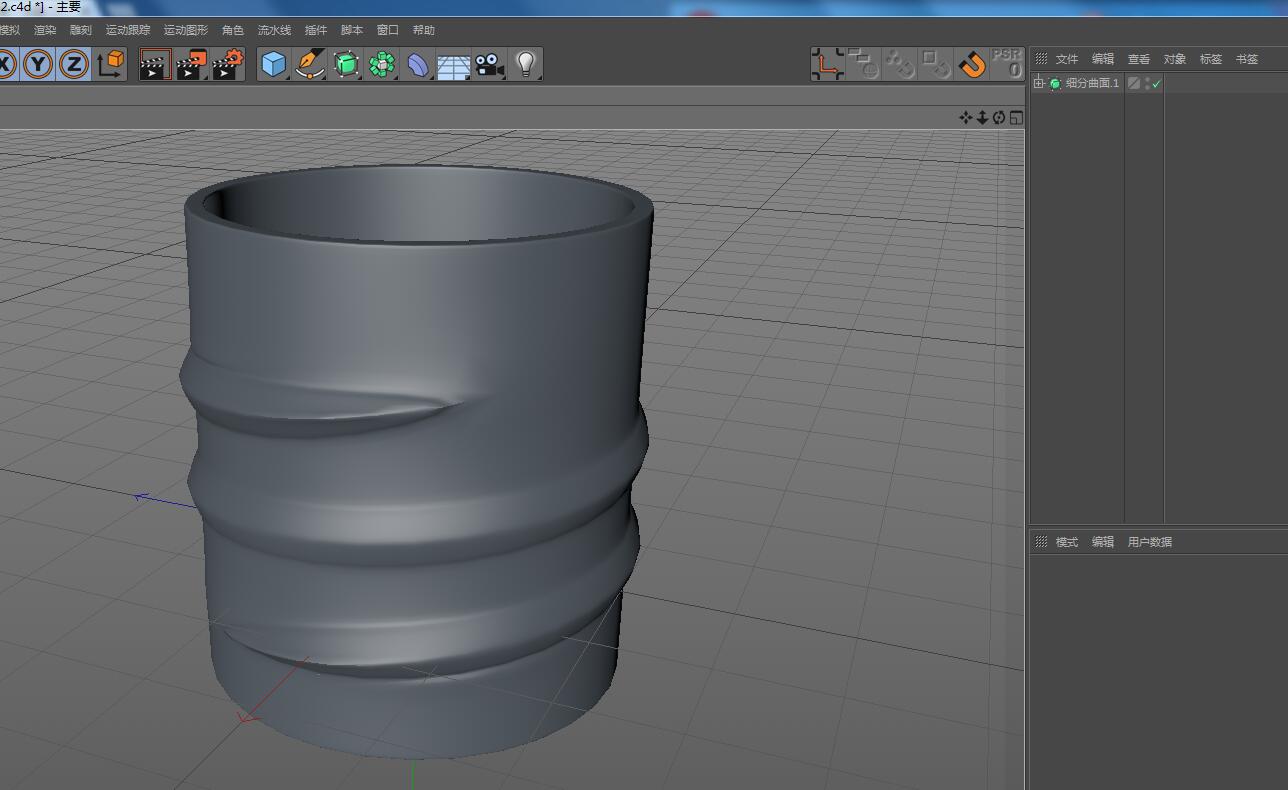
Task: Expand the 细分曲面.1 object tree
Action: [x=1039, y=83]
